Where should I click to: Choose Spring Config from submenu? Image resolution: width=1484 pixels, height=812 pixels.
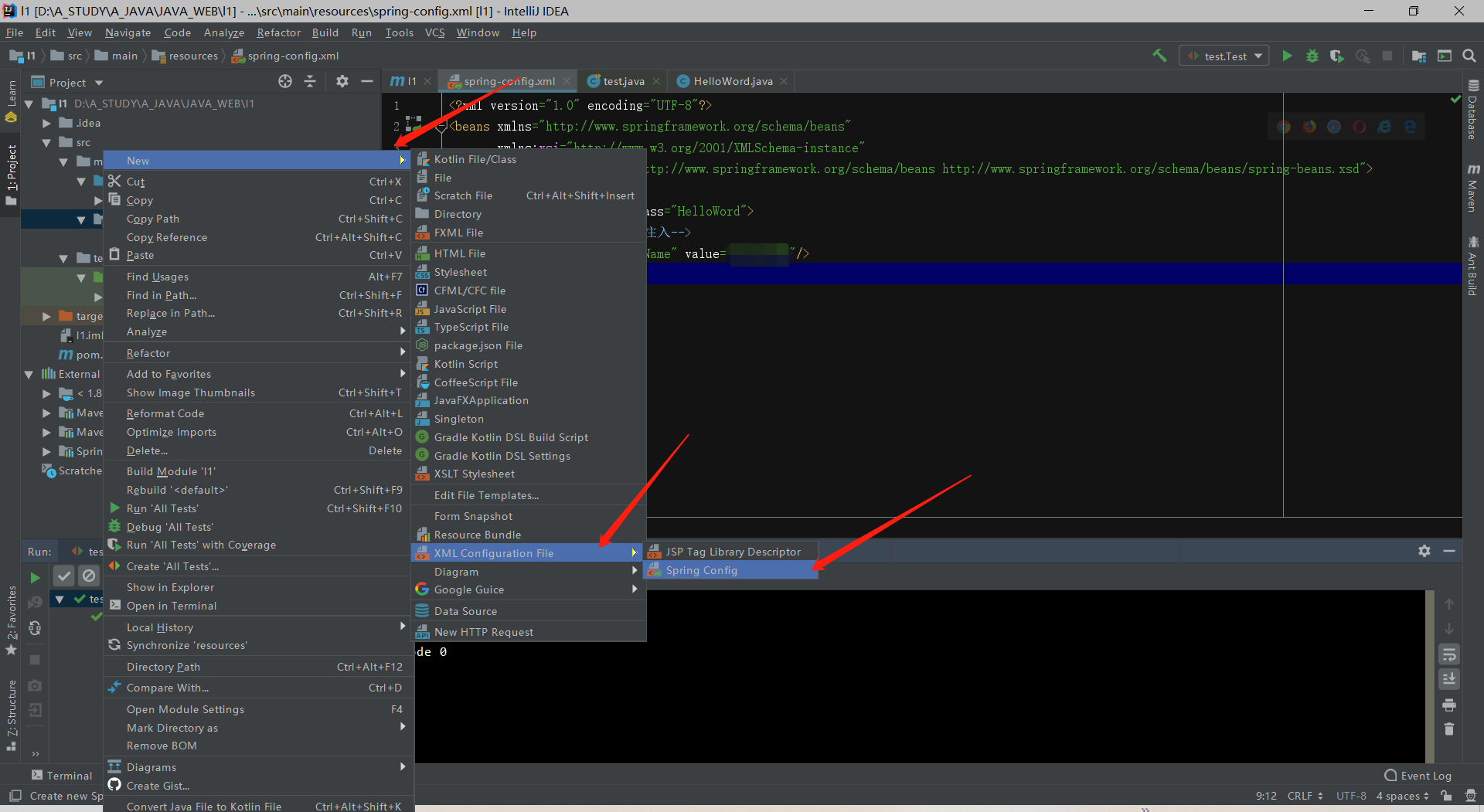[x=730, y=570]
